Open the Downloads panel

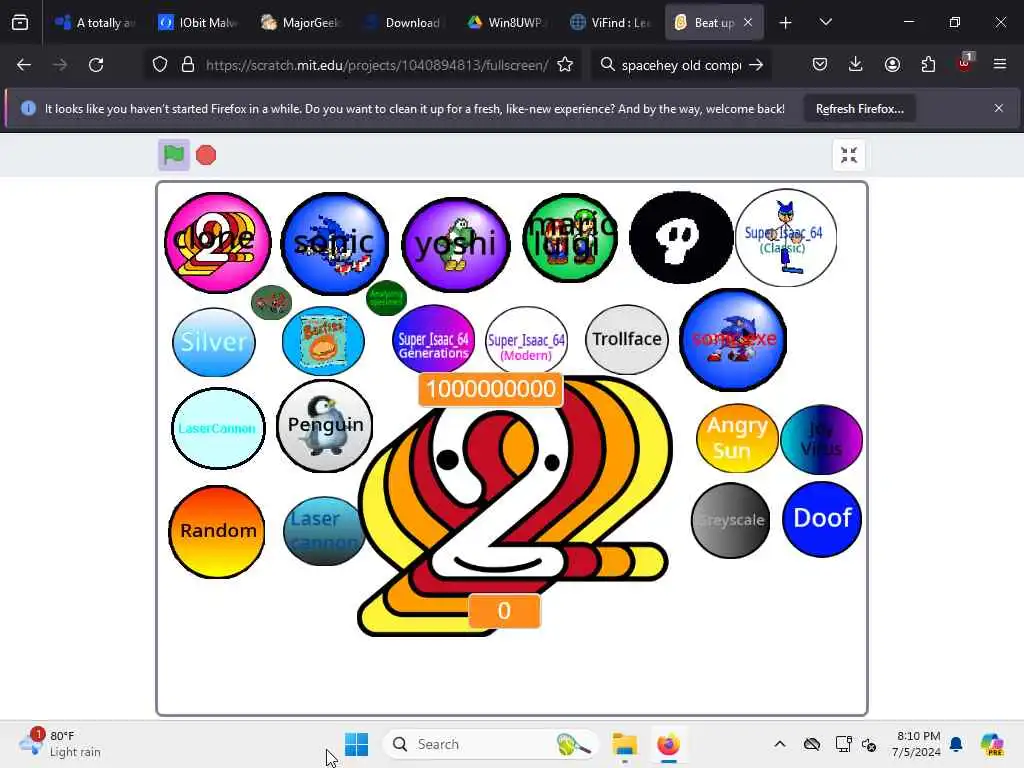pyautogui.click(x=856, y=65)
